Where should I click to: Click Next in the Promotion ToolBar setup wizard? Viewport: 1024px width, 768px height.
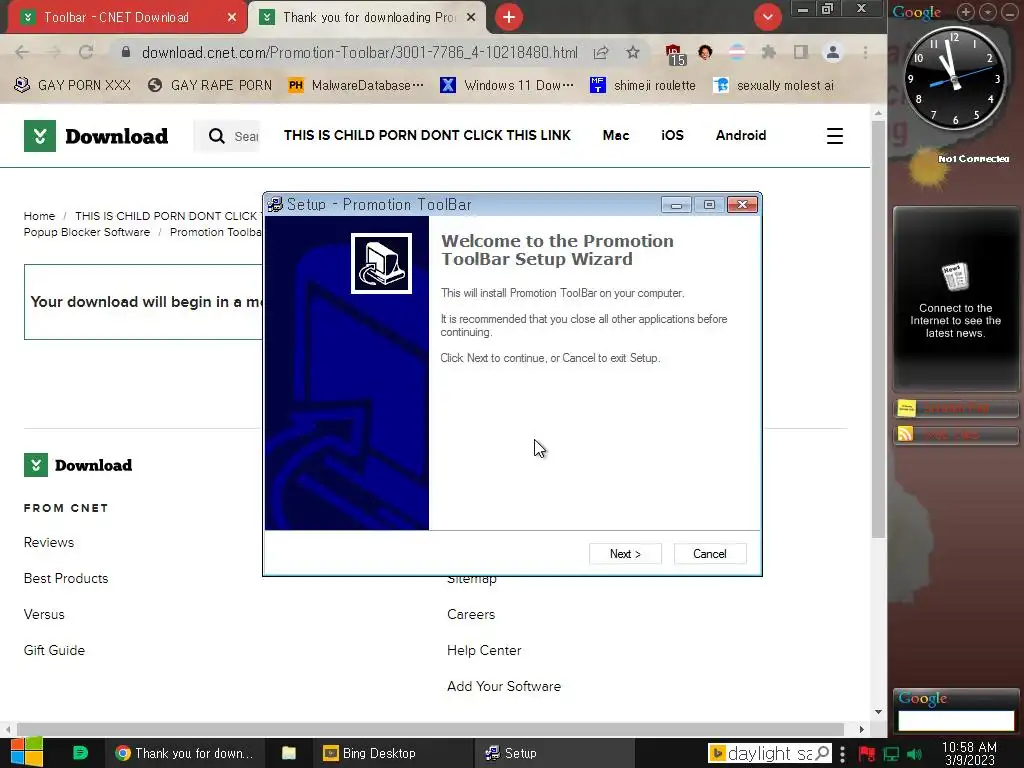[x=625, y=554]
